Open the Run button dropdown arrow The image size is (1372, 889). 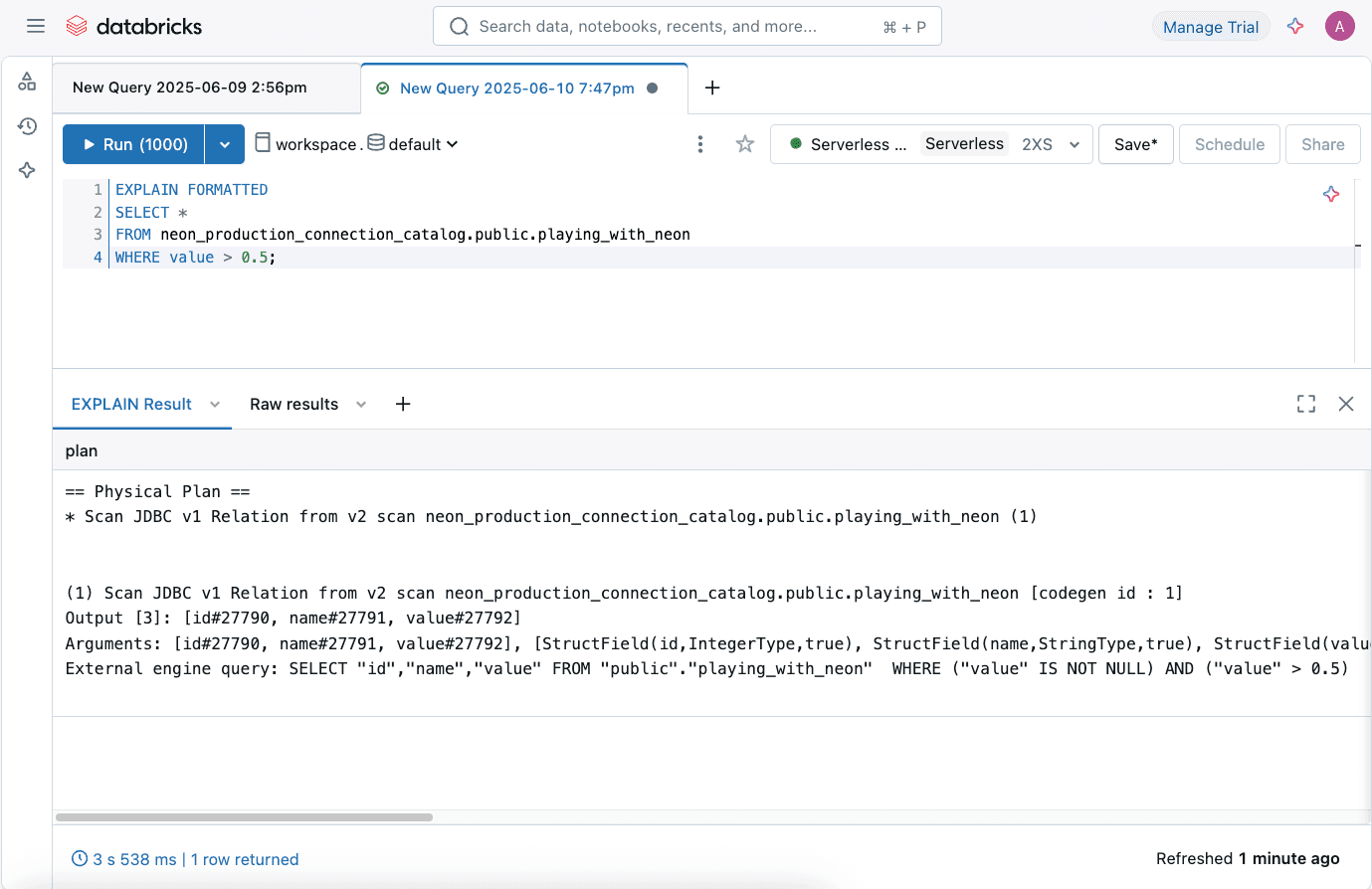[225, 144]
